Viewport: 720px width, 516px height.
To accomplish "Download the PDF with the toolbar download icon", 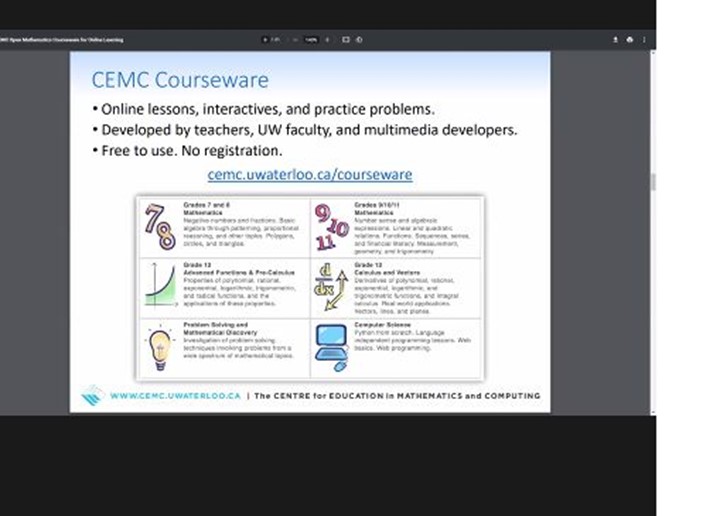I will [x=615, y=40].
